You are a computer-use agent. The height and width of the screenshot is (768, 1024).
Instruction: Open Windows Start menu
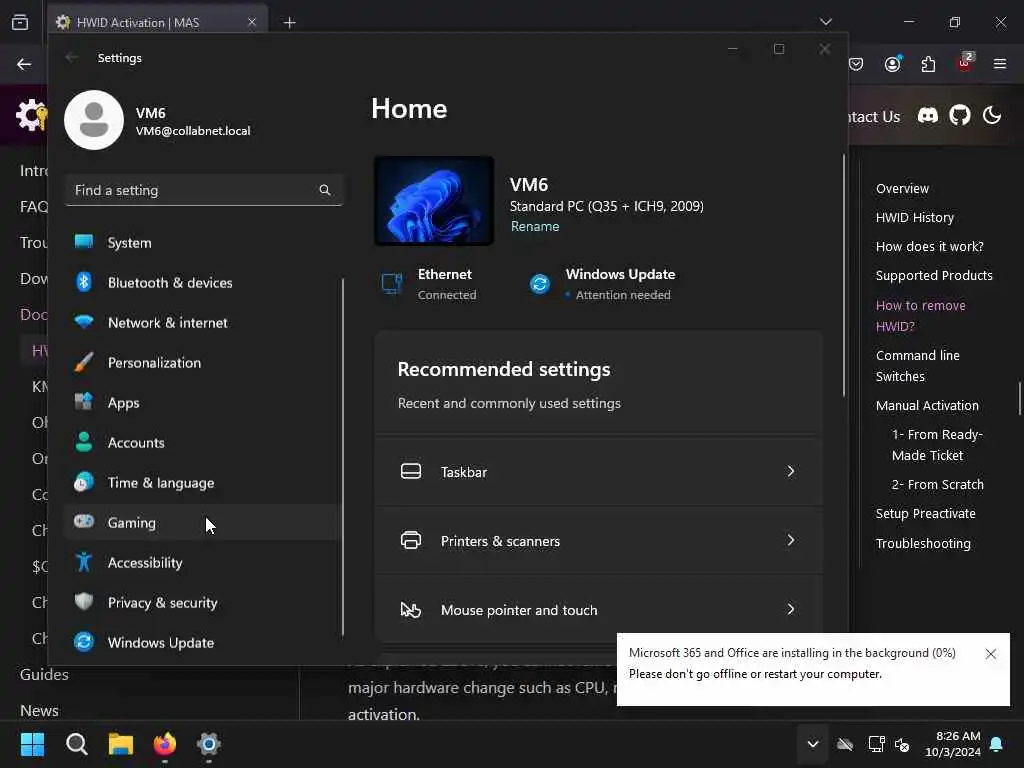(x=33, y=744)
